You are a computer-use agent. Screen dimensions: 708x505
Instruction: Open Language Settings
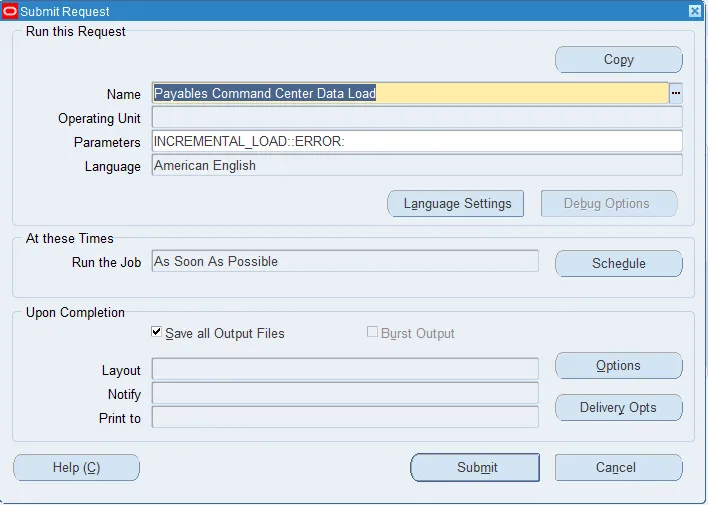click(x=456, y=204)
